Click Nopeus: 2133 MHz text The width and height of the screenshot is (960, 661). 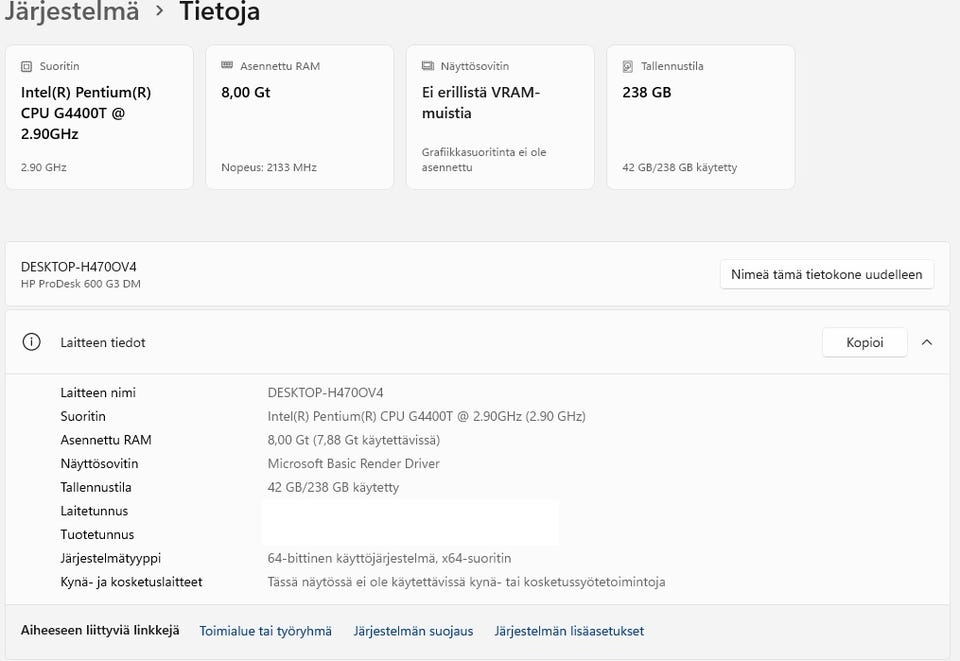pos(269,167)
